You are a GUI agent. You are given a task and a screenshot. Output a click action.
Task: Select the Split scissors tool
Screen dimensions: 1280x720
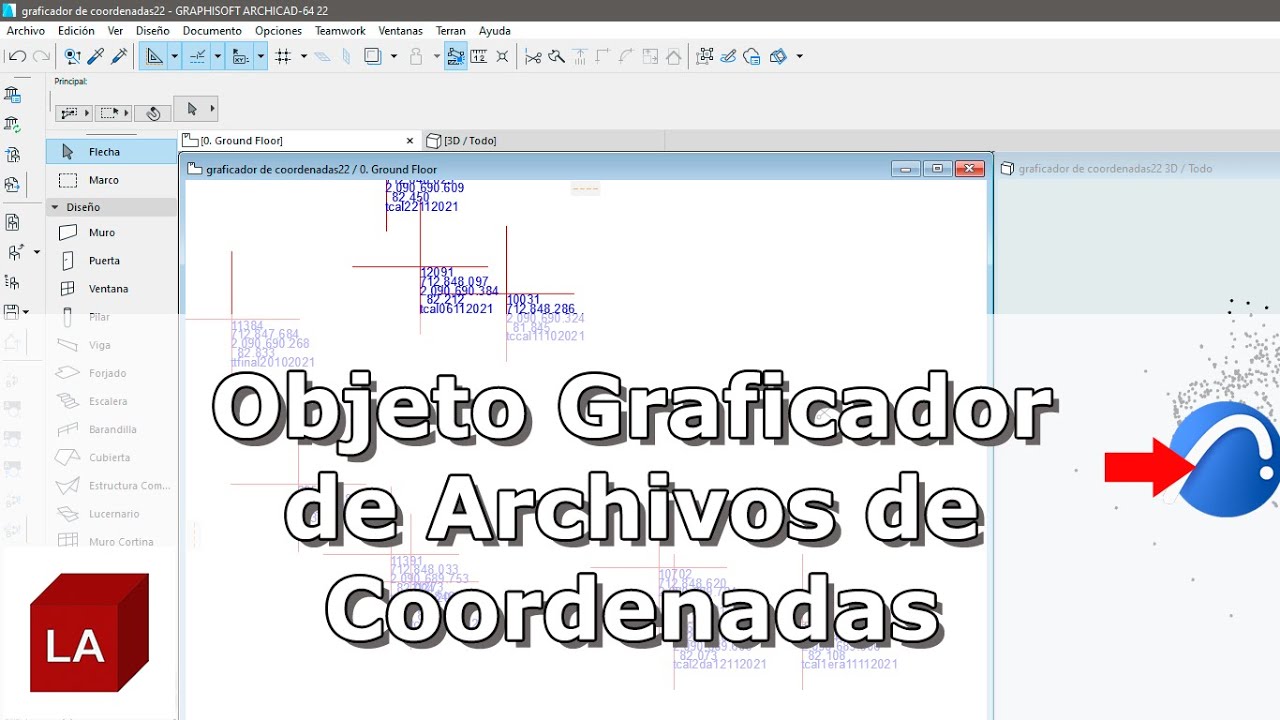tap(533, 57)
